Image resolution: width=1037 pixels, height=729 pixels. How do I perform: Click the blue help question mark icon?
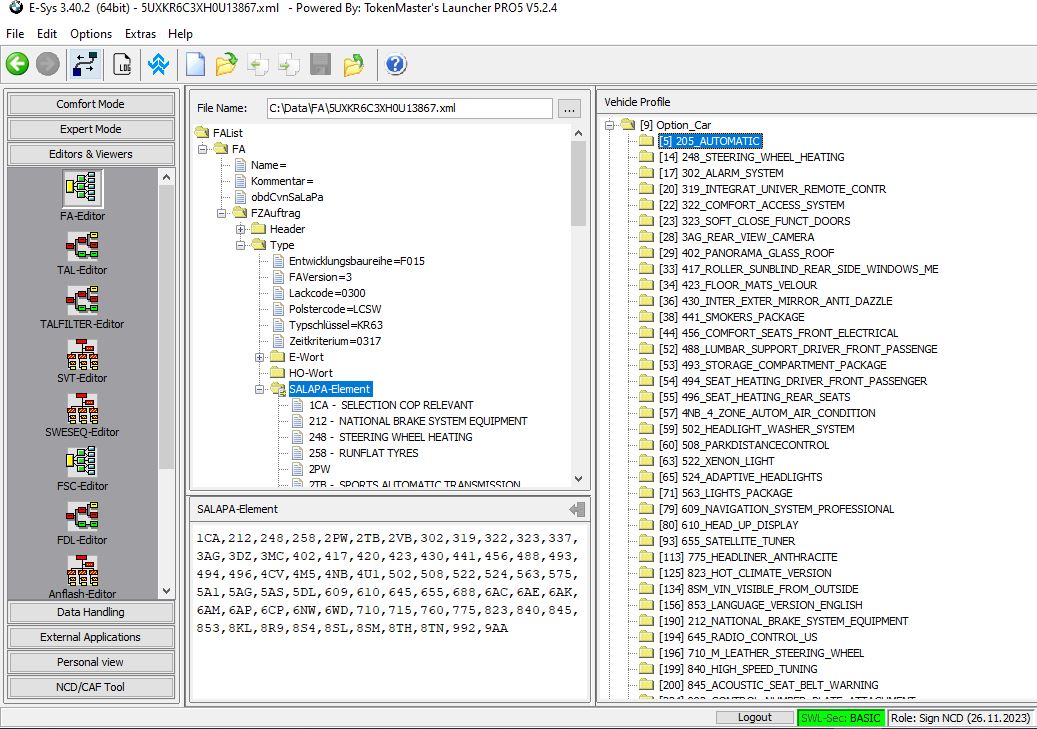pyautogui.click(x=395, y=65)
